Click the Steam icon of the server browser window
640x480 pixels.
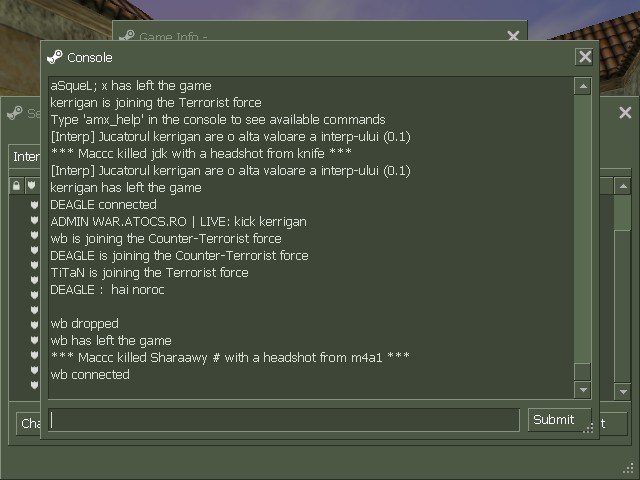point(15,113)
